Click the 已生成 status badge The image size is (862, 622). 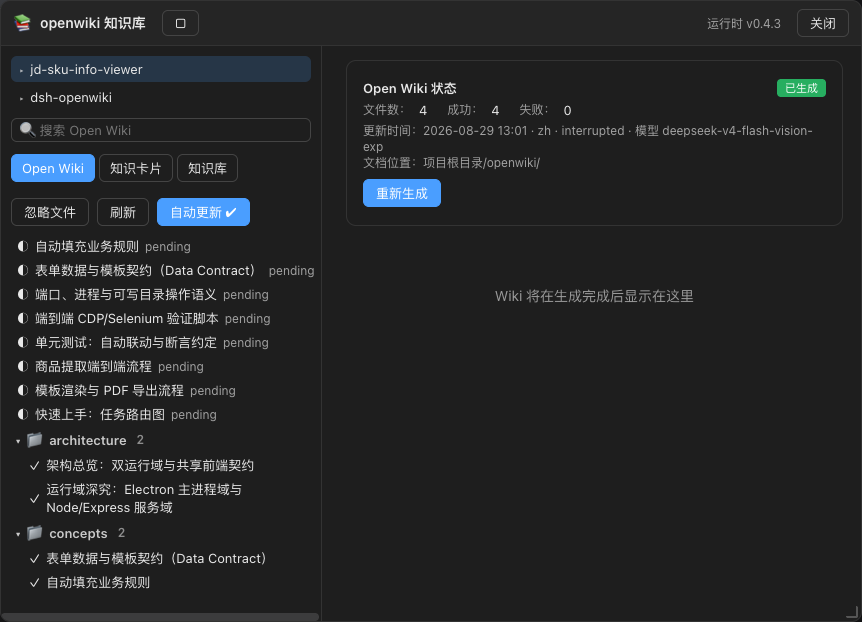point(802,88)
